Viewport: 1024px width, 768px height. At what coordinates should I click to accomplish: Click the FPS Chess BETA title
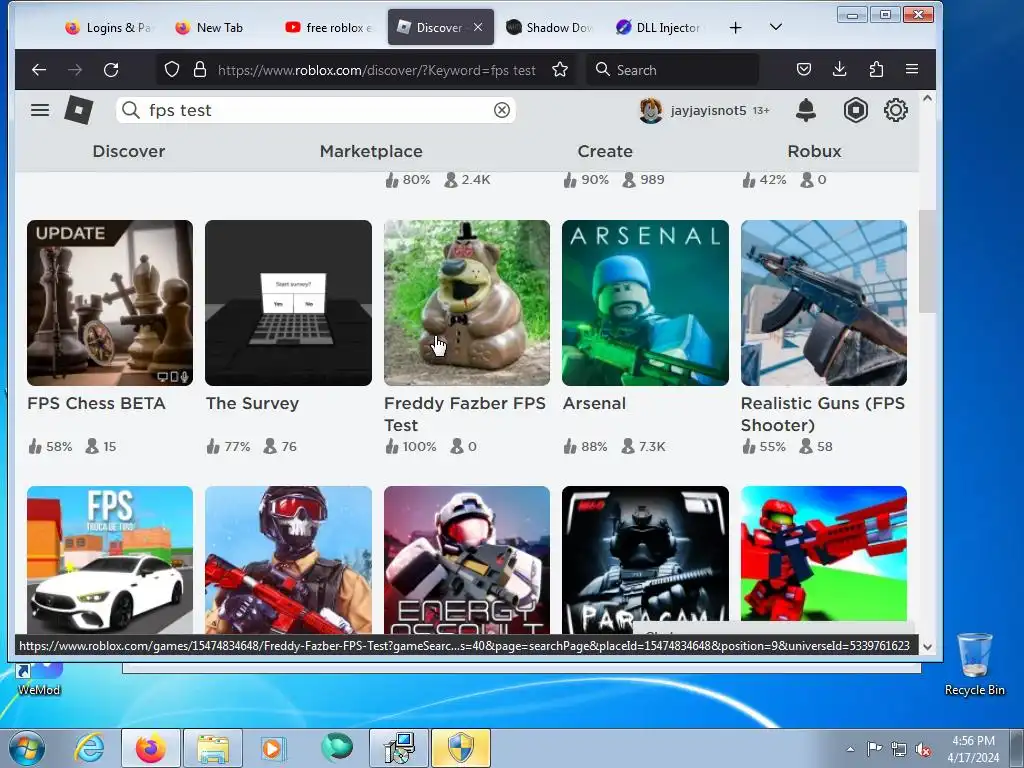tap(96, 404)
